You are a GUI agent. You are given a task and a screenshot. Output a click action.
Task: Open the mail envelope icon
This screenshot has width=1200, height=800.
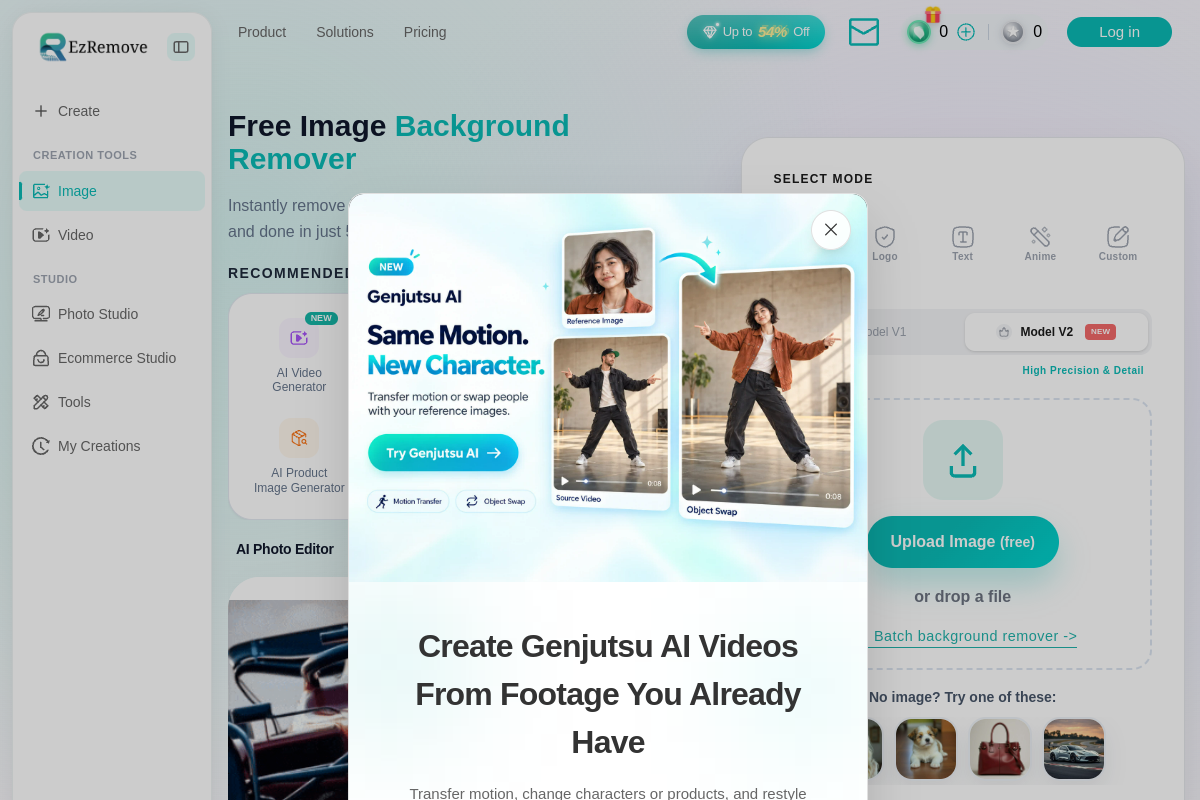pyautogui.click(x=864, y=32)
